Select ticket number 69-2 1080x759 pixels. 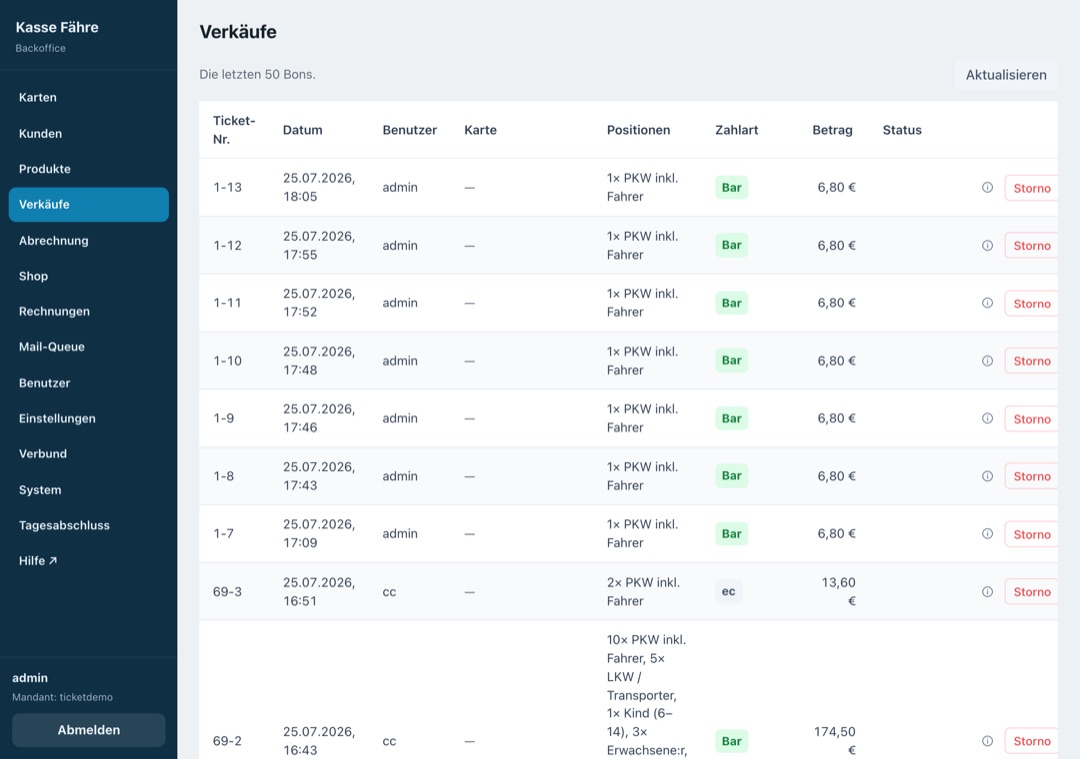(x=227, y=741)
